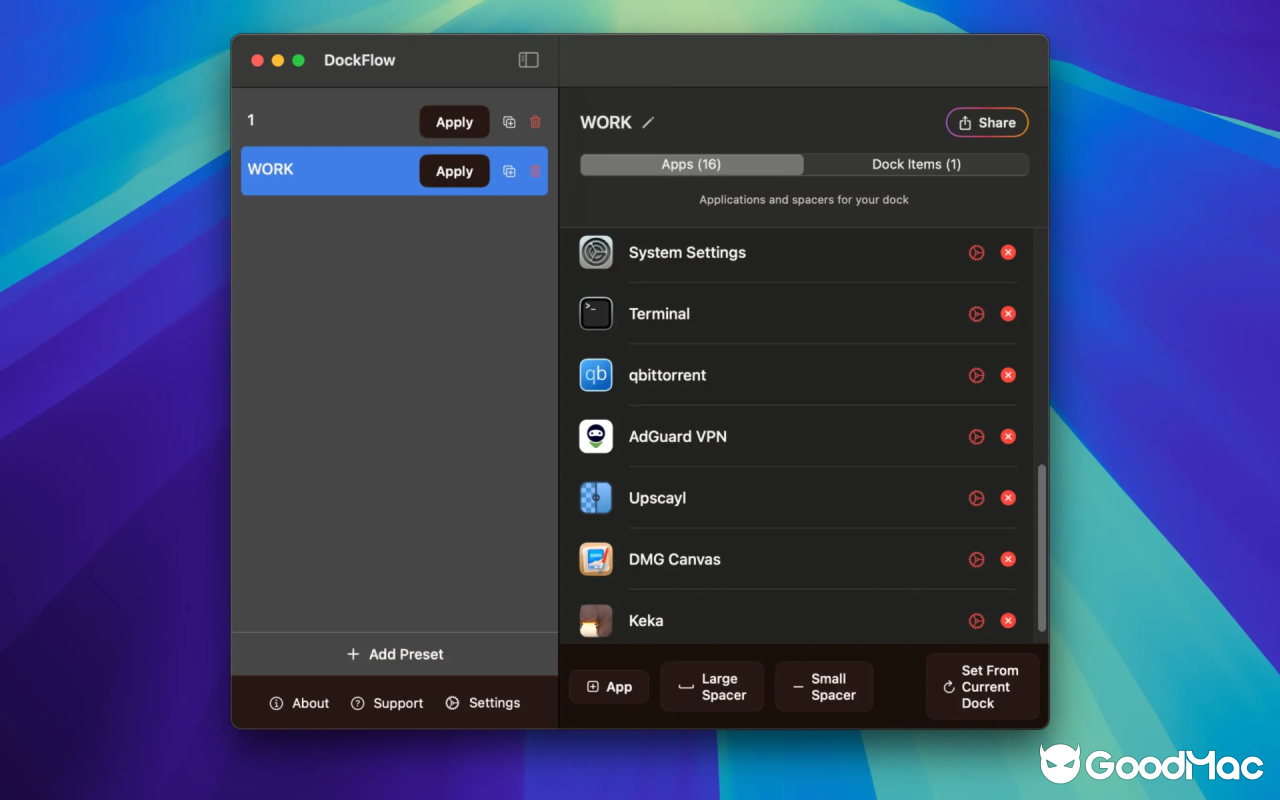Share the WORK preset
This screenshot has width=1280, height=800.
tap(987, 122)
